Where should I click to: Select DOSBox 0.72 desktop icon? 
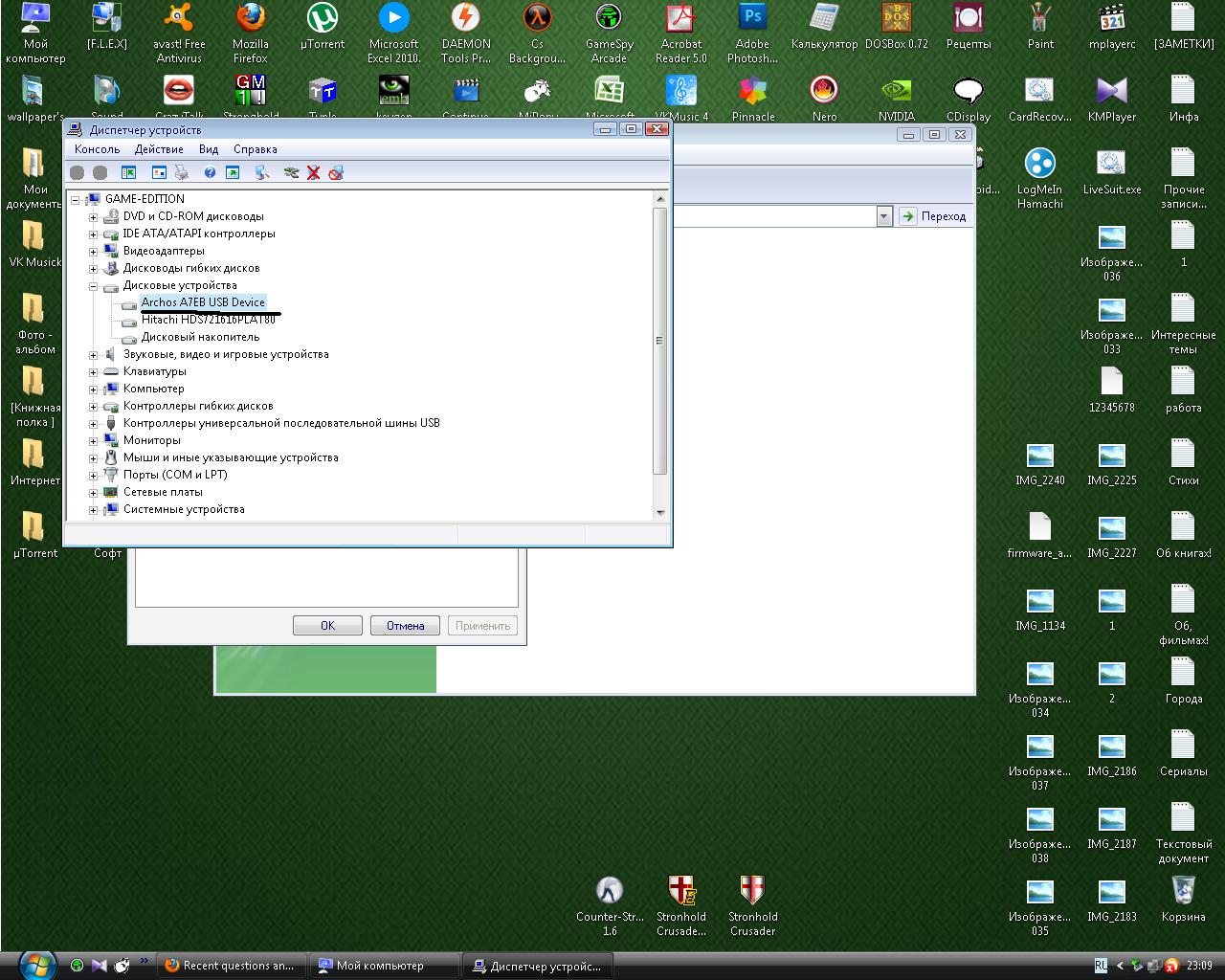[x=897, y=27]
